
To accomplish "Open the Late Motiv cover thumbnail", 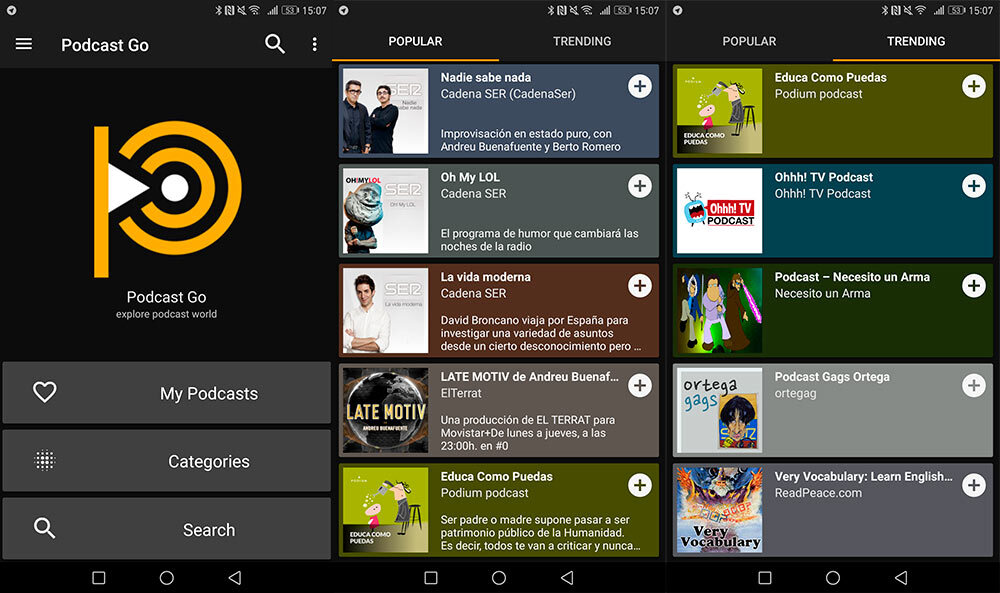I will [x=385, y=410].
